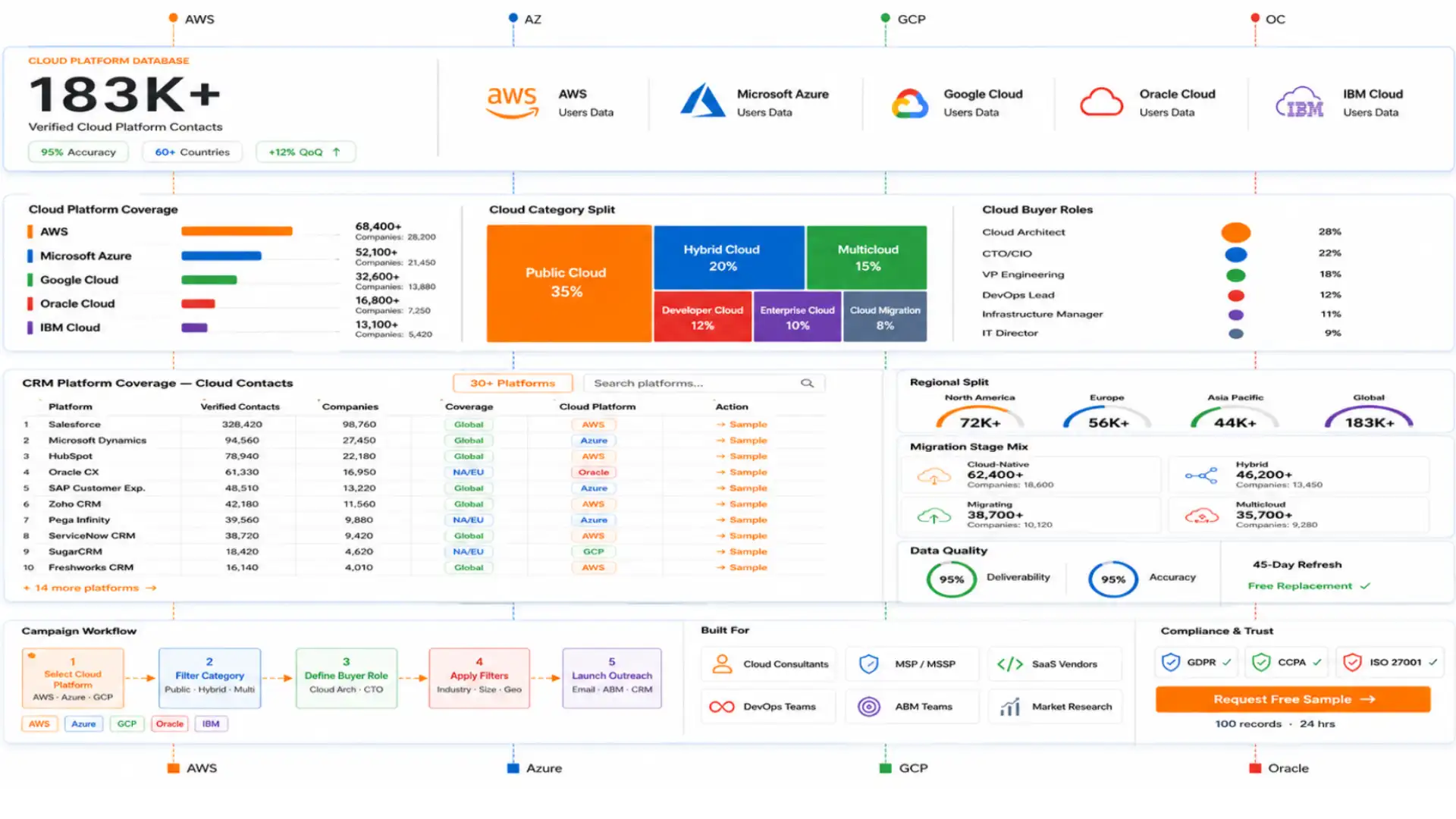Select the IBM tag under Campaign Workflow
Viewport: 1456px width, 819px height.
[x=211, y=724]
